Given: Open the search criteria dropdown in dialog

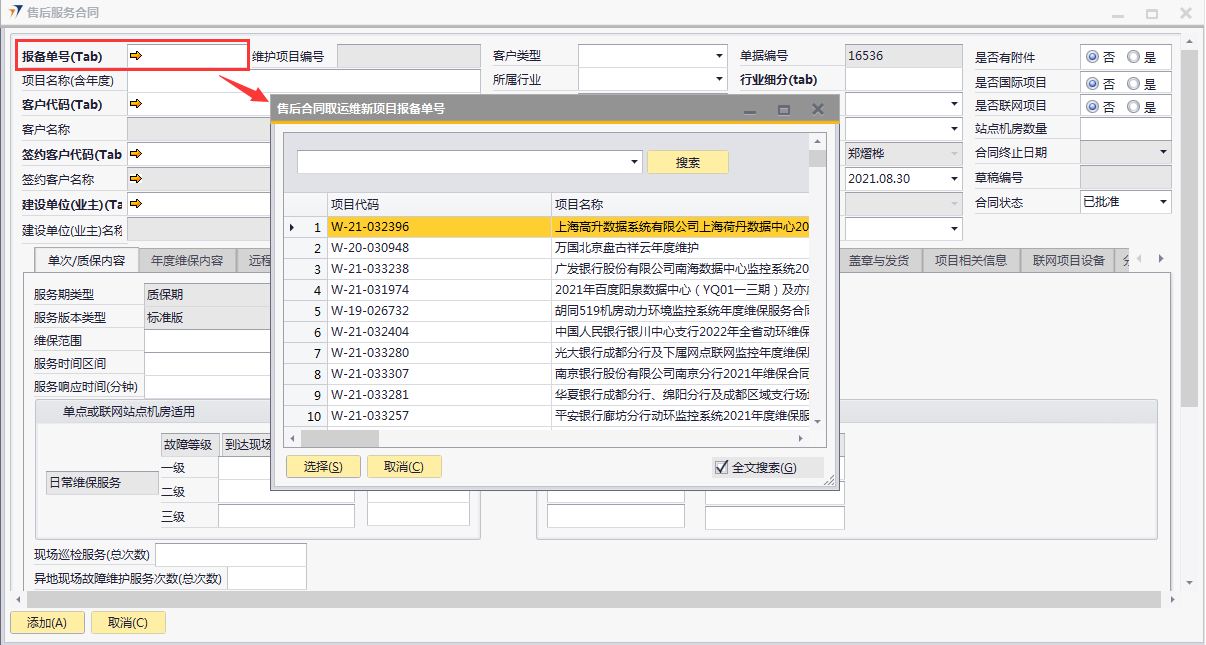Looking at the screenshot, I should pos(635,162).
